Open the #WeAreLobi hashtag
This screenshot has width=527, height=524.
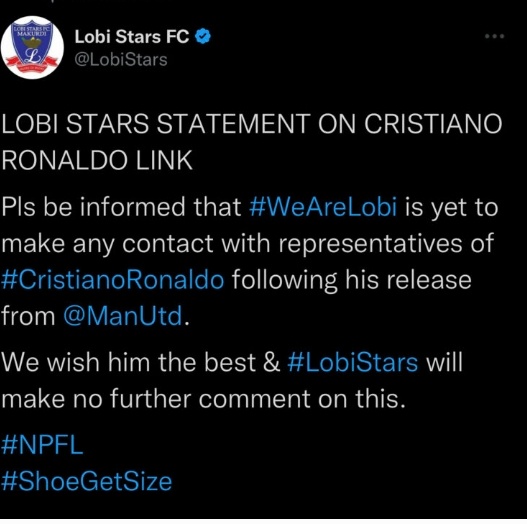323,206
